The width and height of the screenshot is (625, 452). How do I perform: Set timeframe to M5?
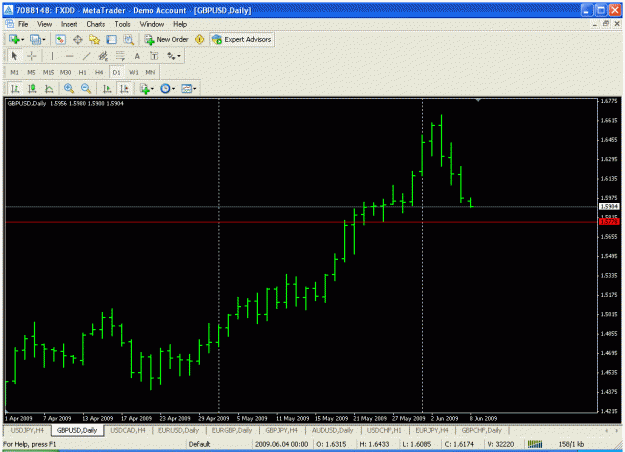point(31,73)
